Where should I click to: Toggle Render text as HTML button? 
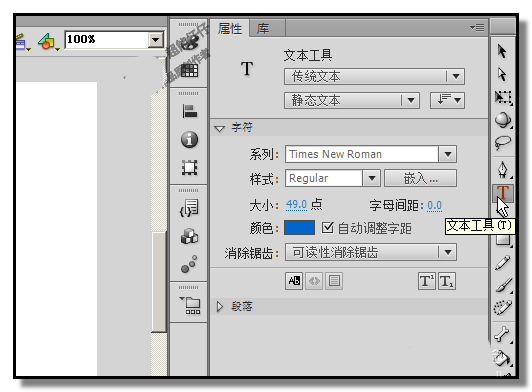pos(314,281)
